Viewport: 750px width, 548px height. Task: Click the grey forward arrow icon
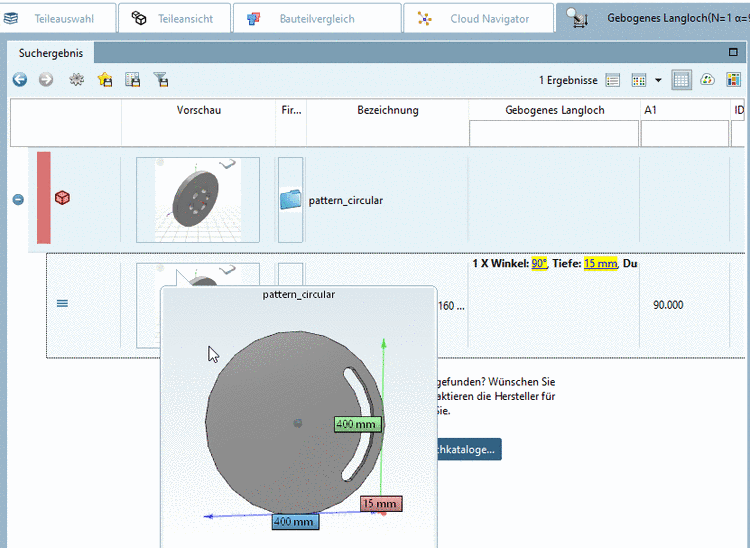46,79
